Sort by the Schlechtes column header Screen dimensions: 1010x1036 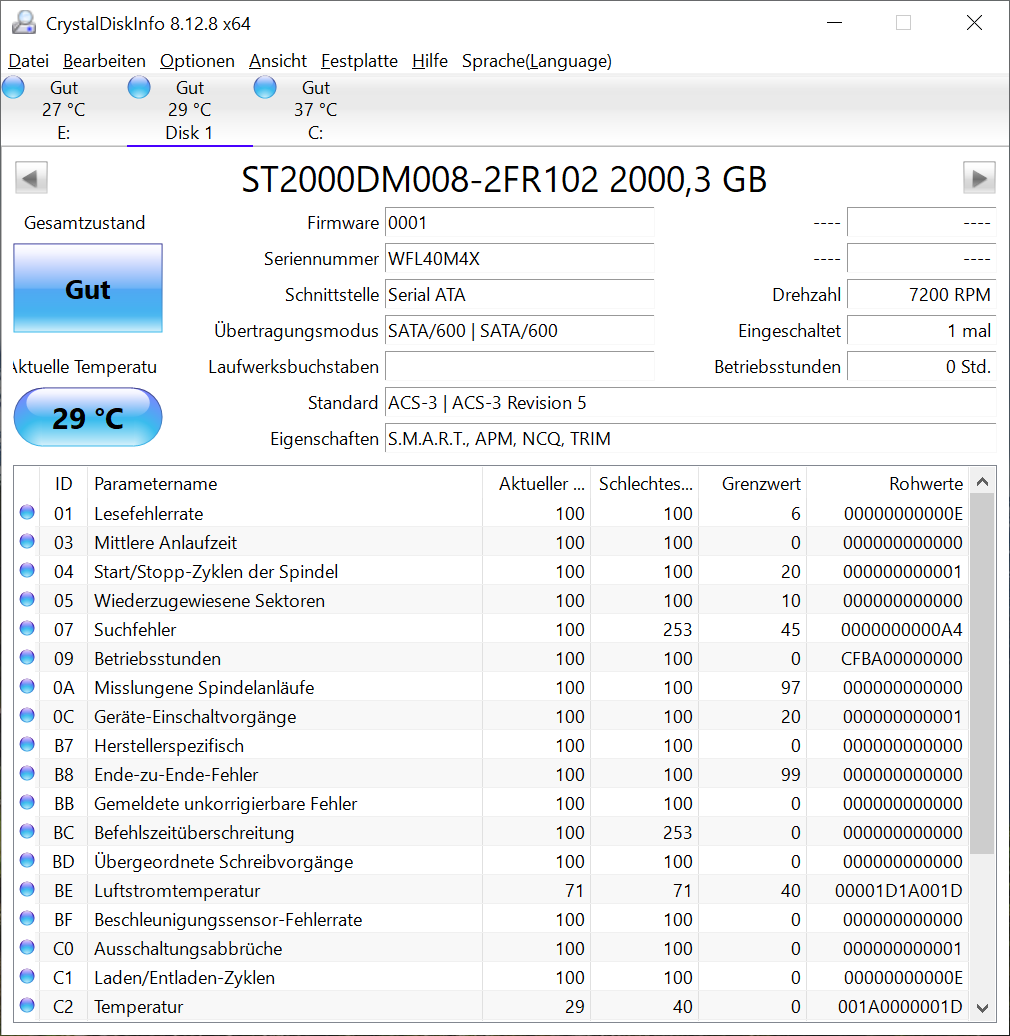[645, 484]
